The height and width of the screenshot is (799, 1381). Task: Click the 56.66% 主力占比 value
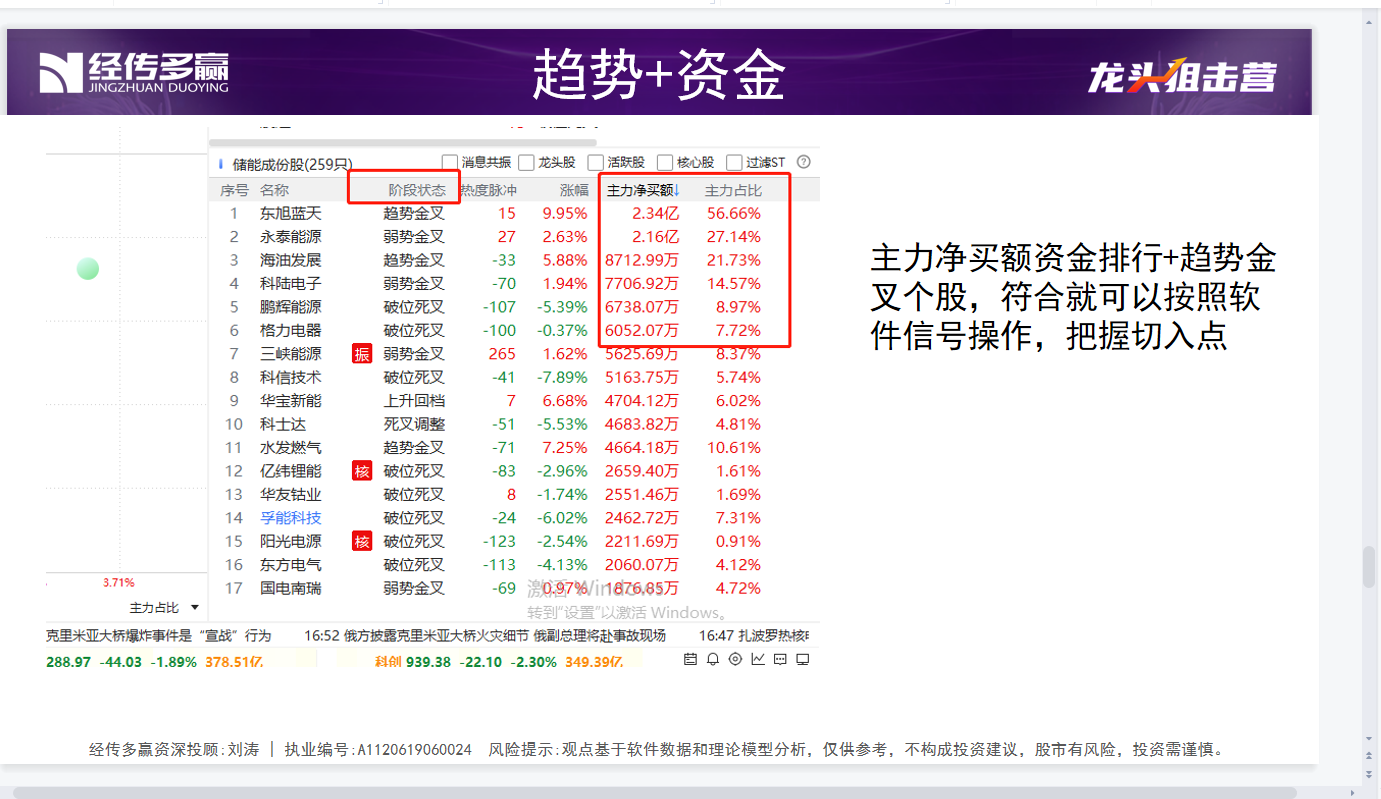coord(733,213)
